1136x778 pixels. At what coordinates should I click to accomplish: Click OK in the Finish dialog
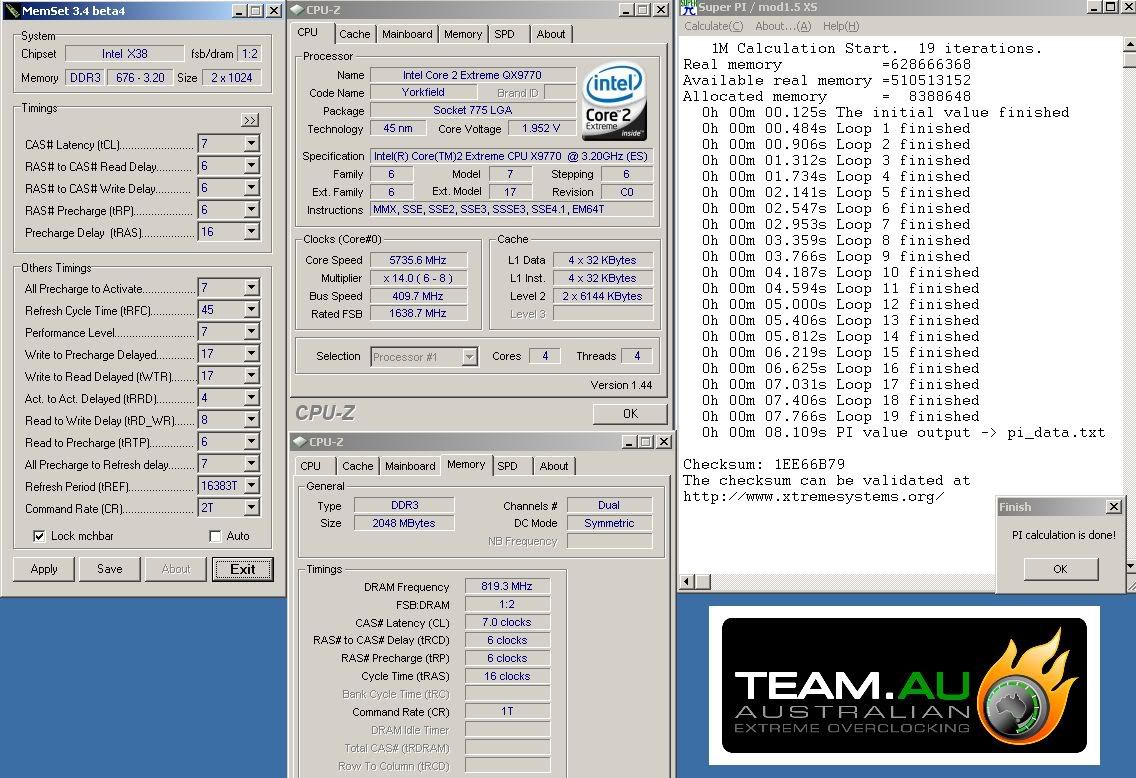tap(1061, 569)
